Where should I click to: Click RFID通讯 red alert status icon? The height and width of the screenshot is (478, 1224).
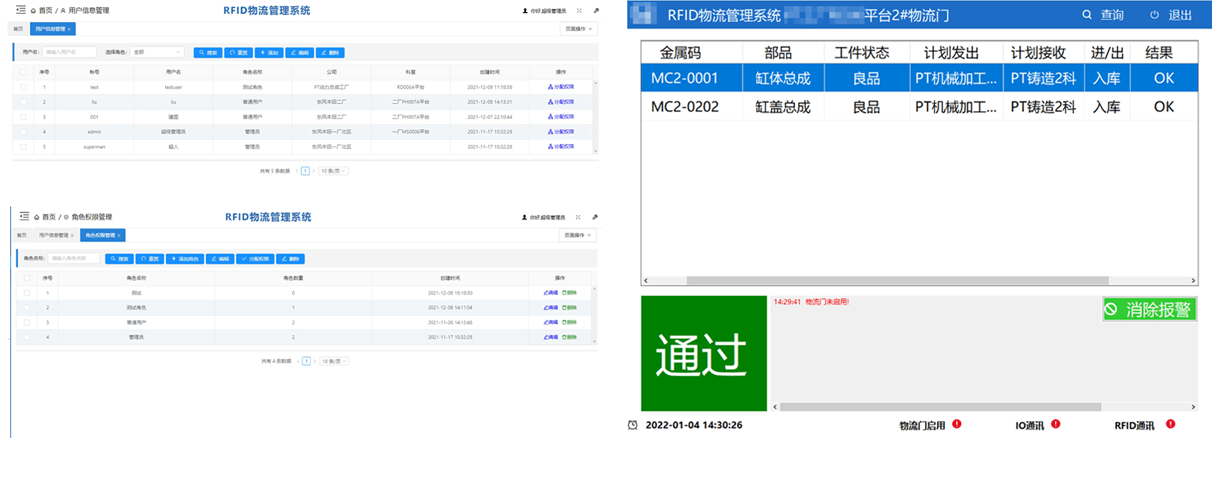tap(1171, 424)
